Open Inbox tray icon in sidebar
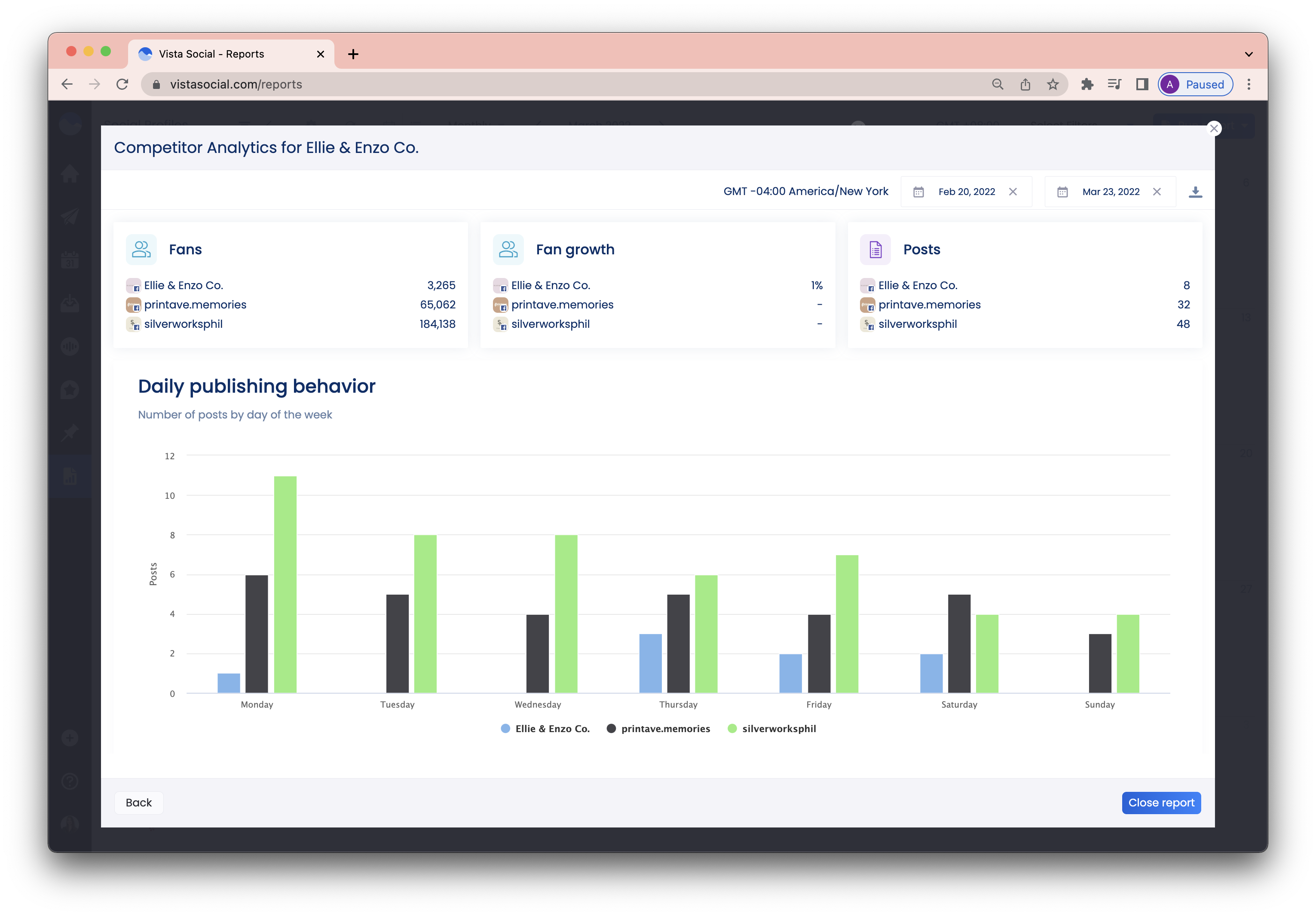 [x=70, y=303]
